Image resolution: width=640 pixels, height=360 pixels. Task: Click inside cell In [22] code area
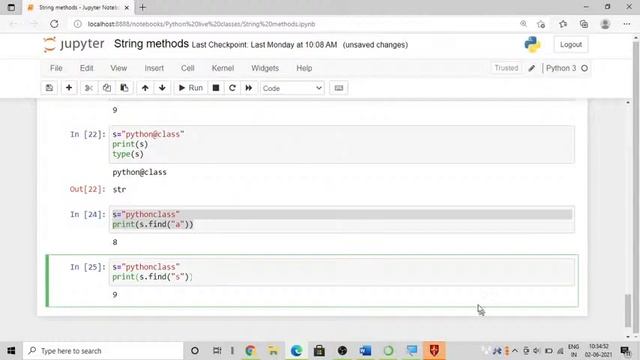click(x=342, y=144)
